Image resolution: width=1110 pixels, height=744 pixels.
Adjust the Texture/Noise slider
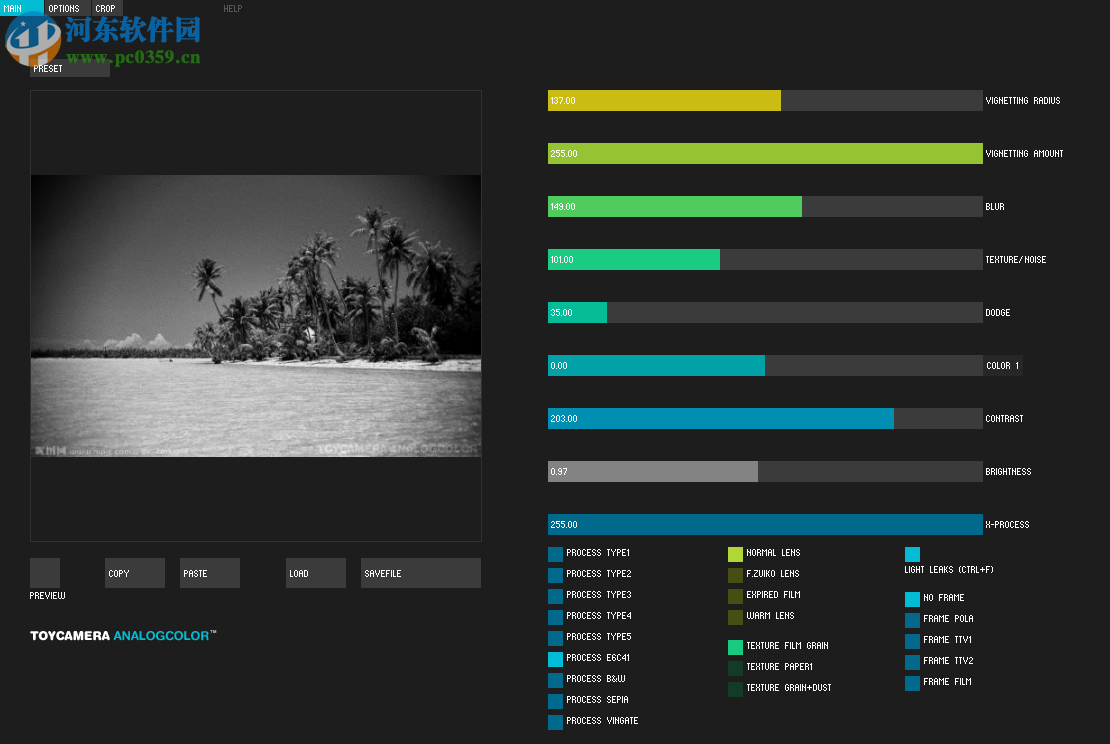(765, 260)
